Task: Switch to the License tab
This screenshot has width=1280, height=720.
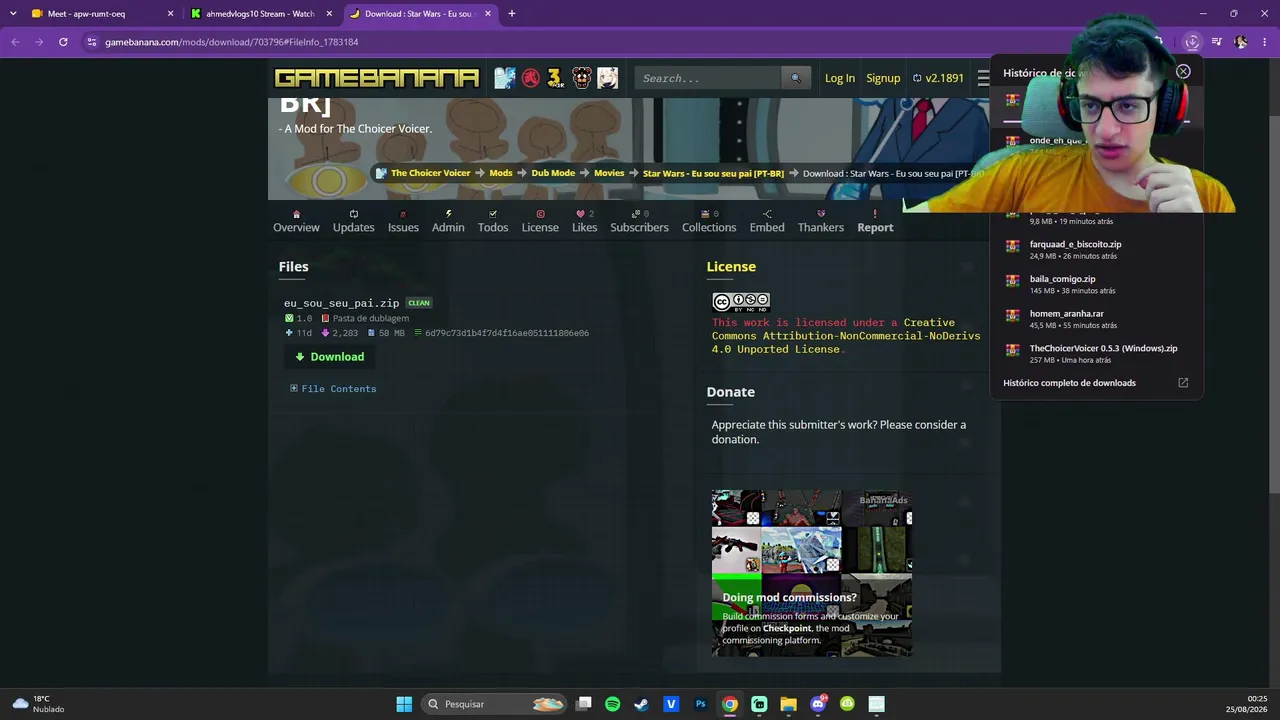Action: click(540, 221)
